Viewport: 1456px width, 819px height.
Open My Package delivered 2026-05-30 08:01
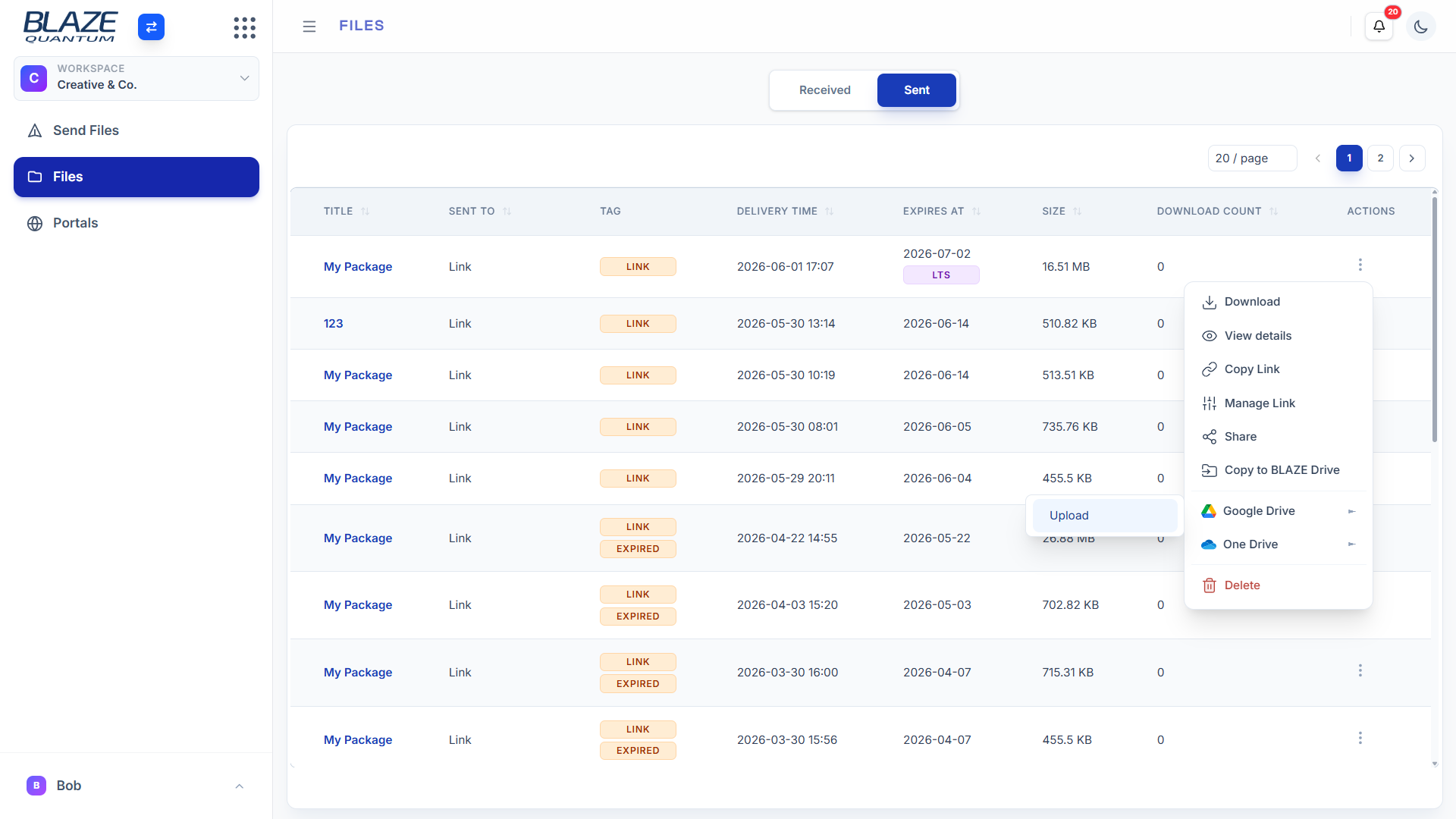pyautogui.click(x=358, y=427)
